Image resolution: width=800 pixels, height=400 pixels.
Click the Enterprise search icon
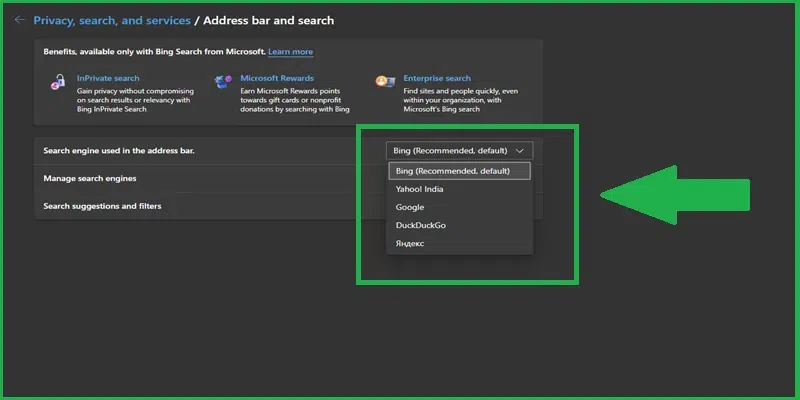coord(385,81)
